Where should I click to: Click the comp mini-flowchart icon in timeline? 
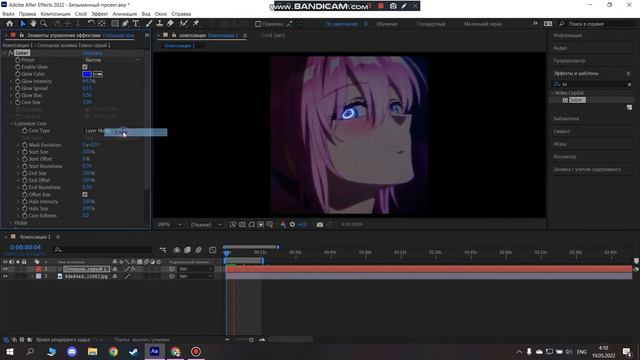(x=163, y=250)
